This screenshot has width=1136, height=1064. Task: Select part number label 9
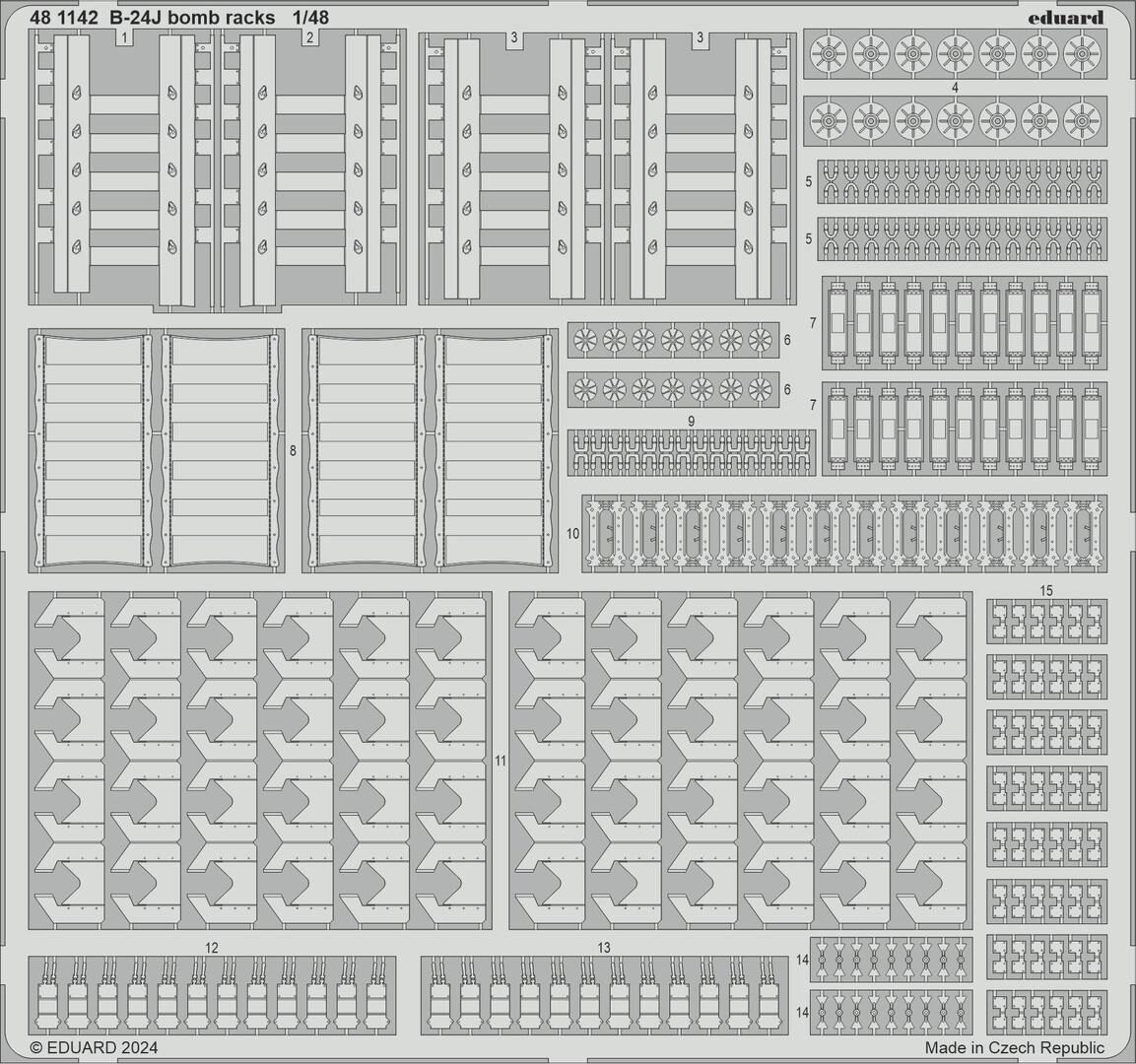[692, 421]
